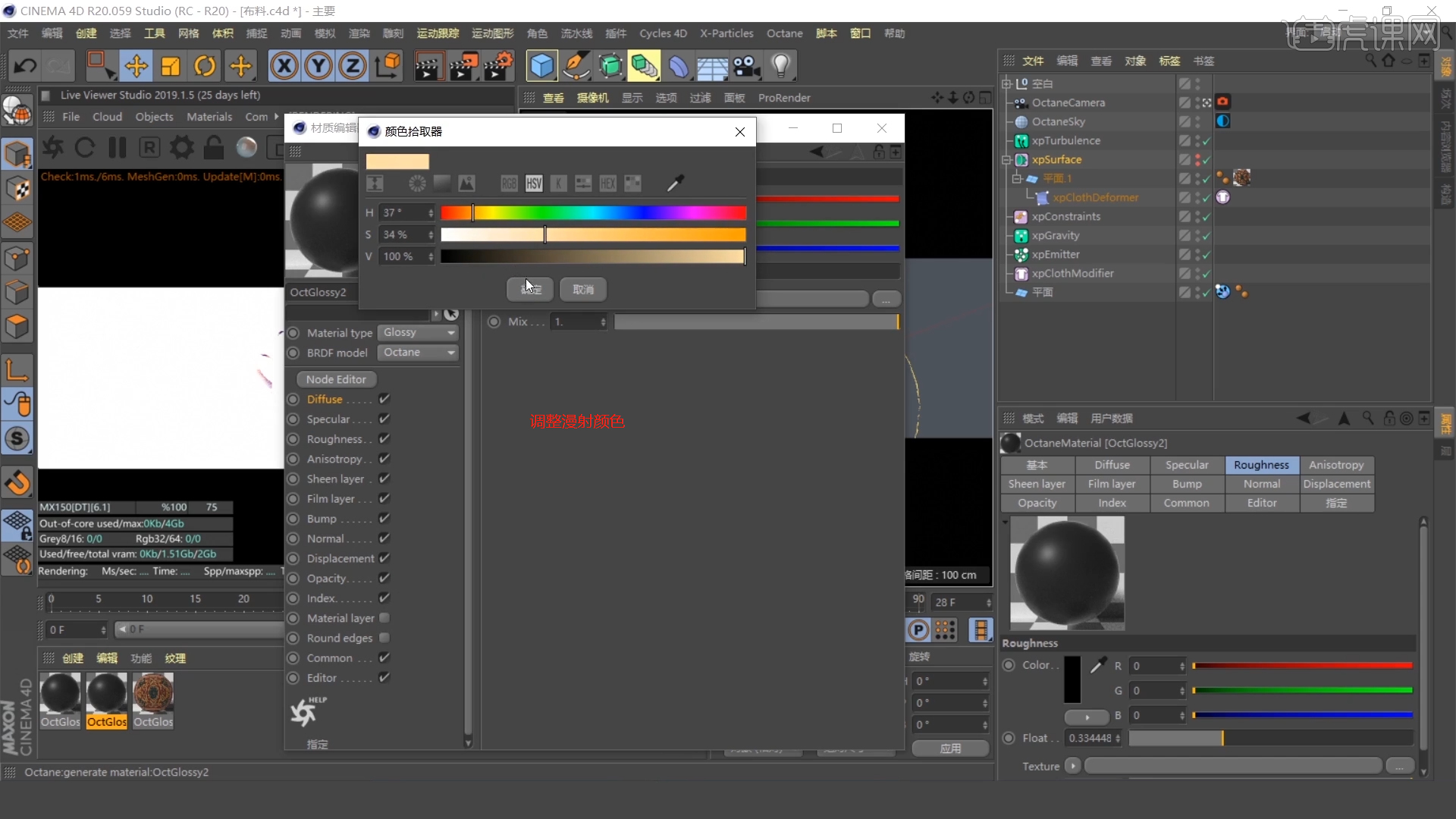
Task: Click the 取消 button in the color picker
Action: point(582,289)
